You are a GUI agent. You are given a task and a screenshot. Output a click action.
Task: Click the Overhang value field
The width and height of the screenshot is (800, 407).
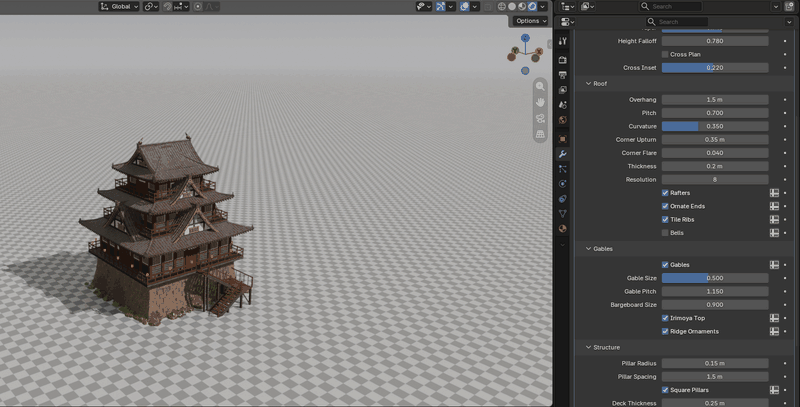click(715, 99)
